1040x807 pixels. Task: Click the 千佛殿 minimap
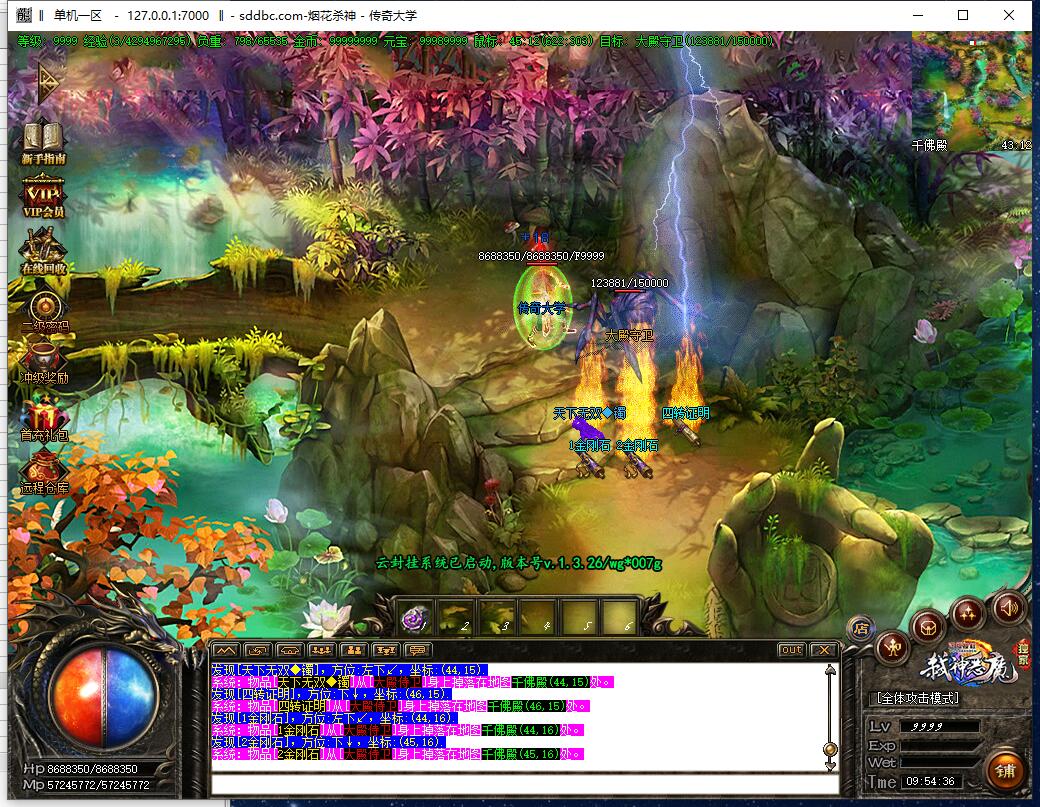(972, 91)
